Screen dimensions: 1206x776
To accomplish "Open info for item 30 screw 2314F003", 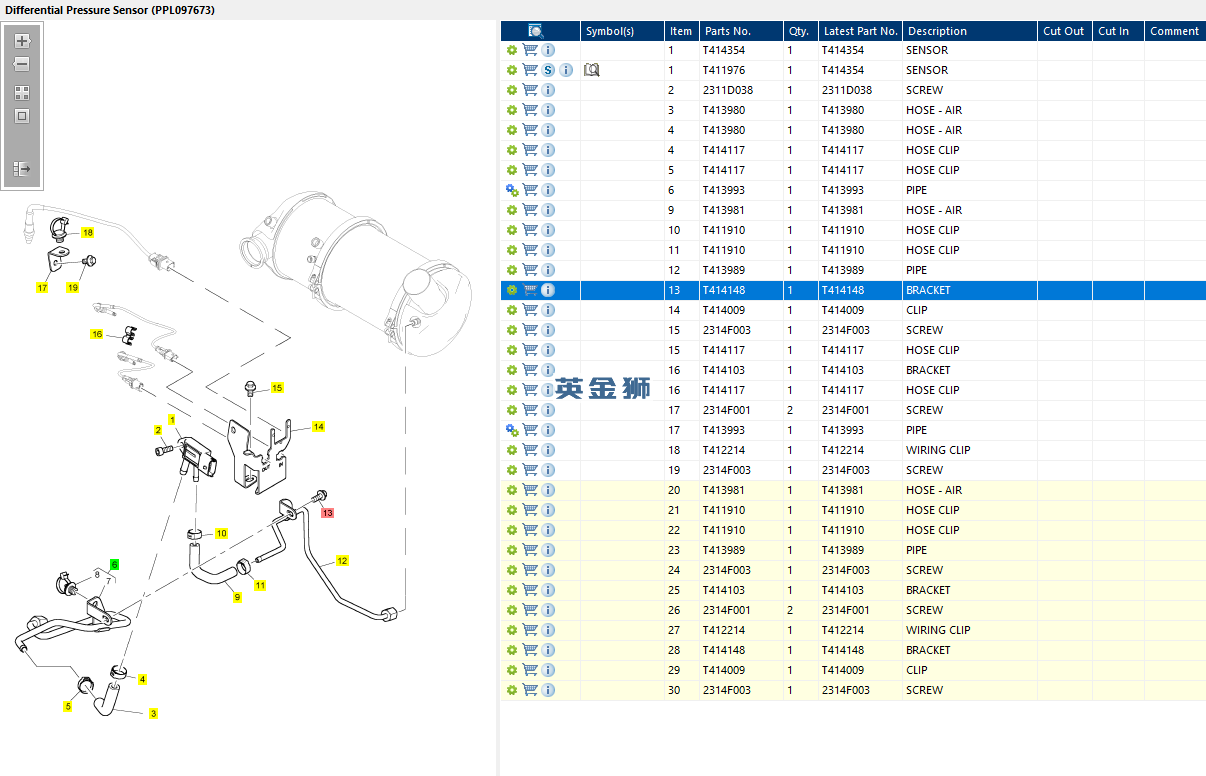I will [x=548, y=690].
